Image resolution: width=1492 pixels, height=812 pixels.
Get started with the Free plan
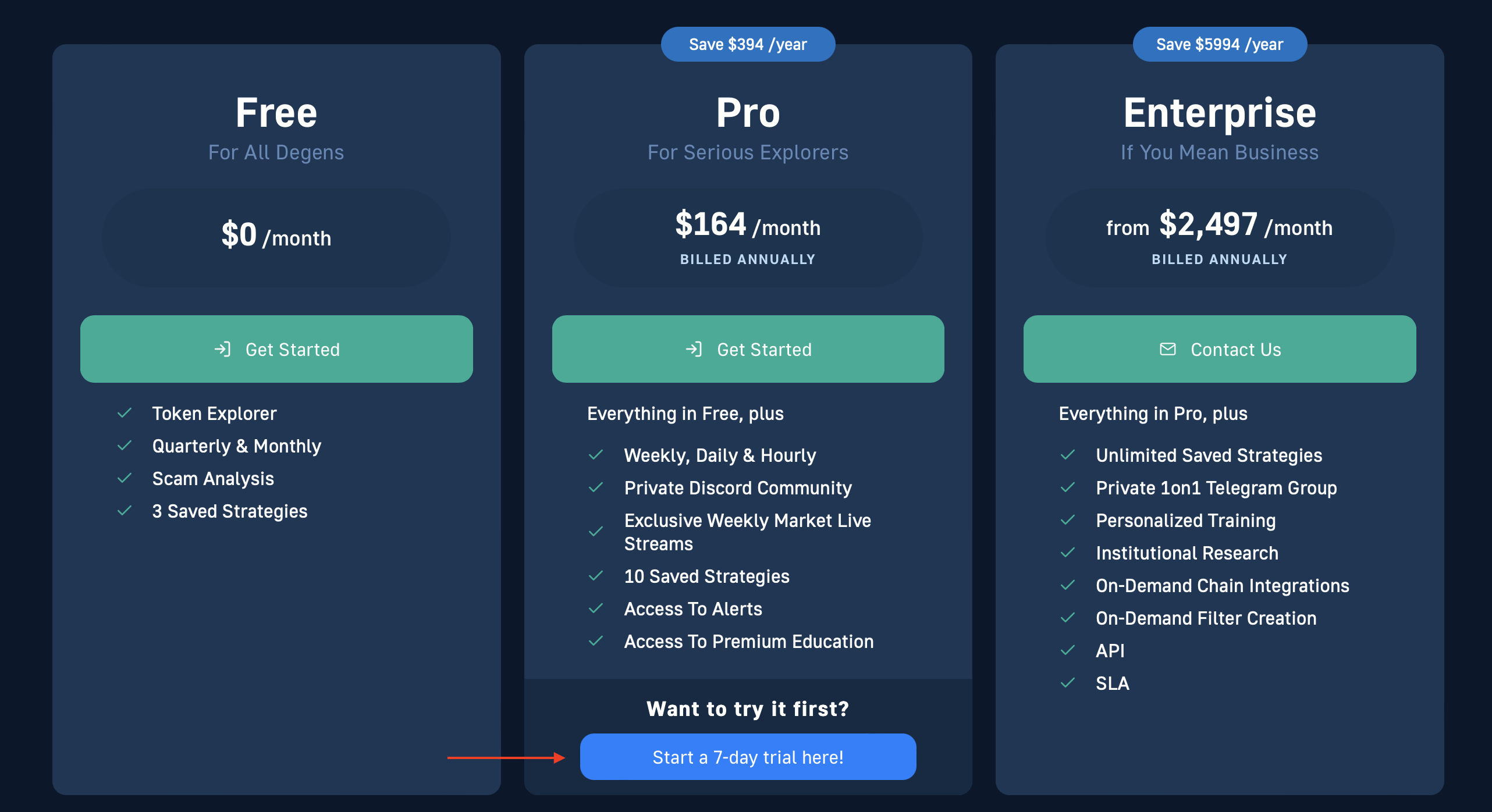(x=276, y=349)
